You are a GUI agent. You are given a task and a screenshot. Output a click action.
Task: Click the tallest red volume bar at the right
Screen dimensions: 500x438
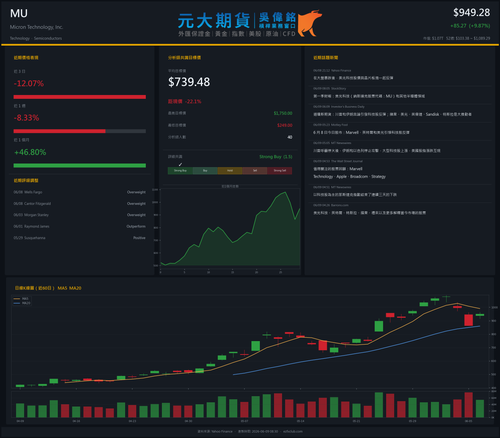(469, 405)
